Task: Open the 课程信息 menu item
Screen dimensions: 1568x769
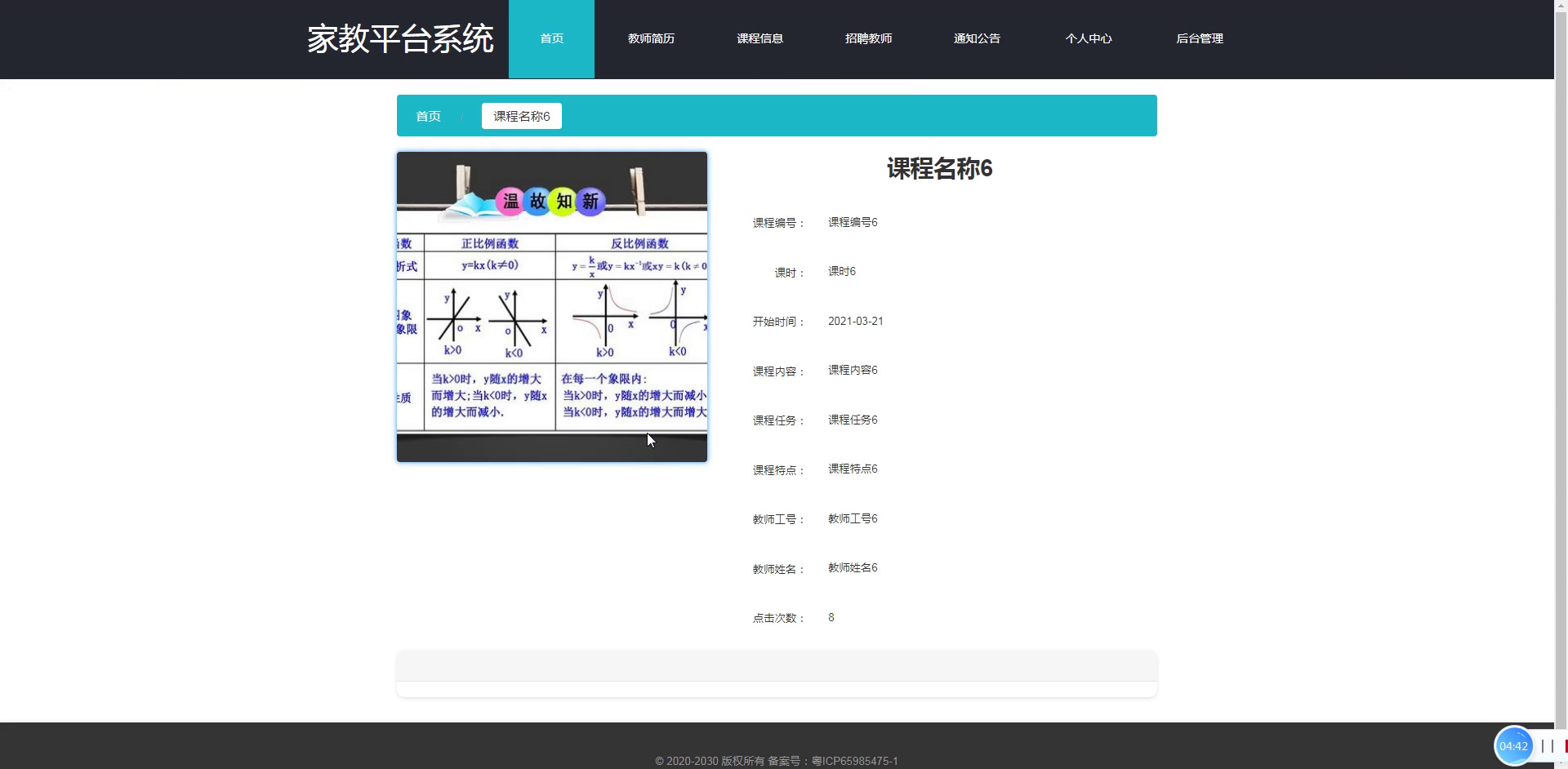Action: [759, 39]
